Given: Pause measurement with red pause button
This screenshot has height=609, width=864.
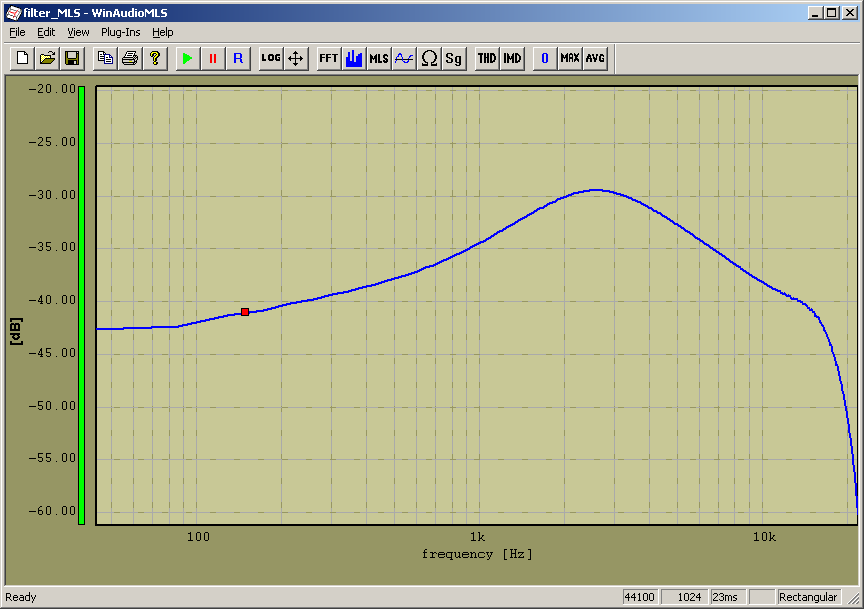Looking at the screenshot, I should coord(213,58).
